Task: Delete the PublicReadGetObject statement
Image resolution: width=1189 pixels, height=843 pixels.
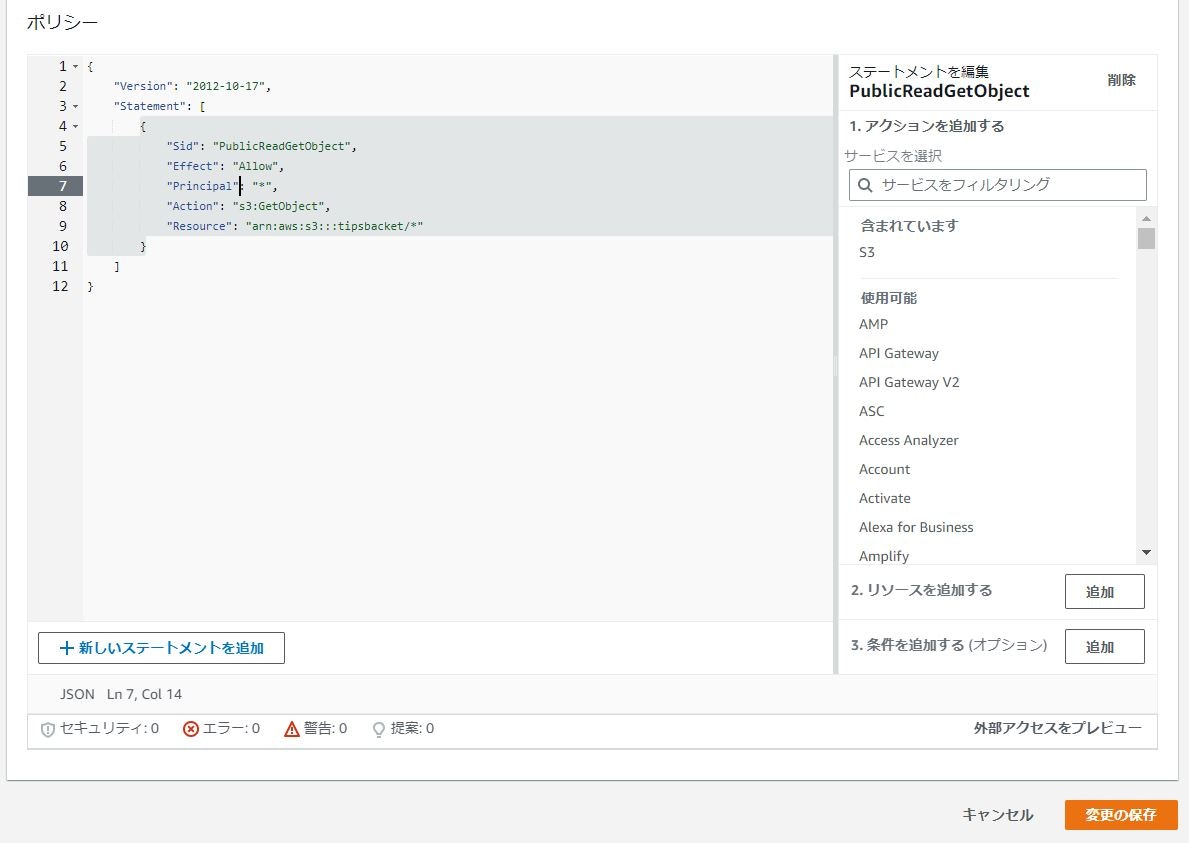Action: [1122, 80]
